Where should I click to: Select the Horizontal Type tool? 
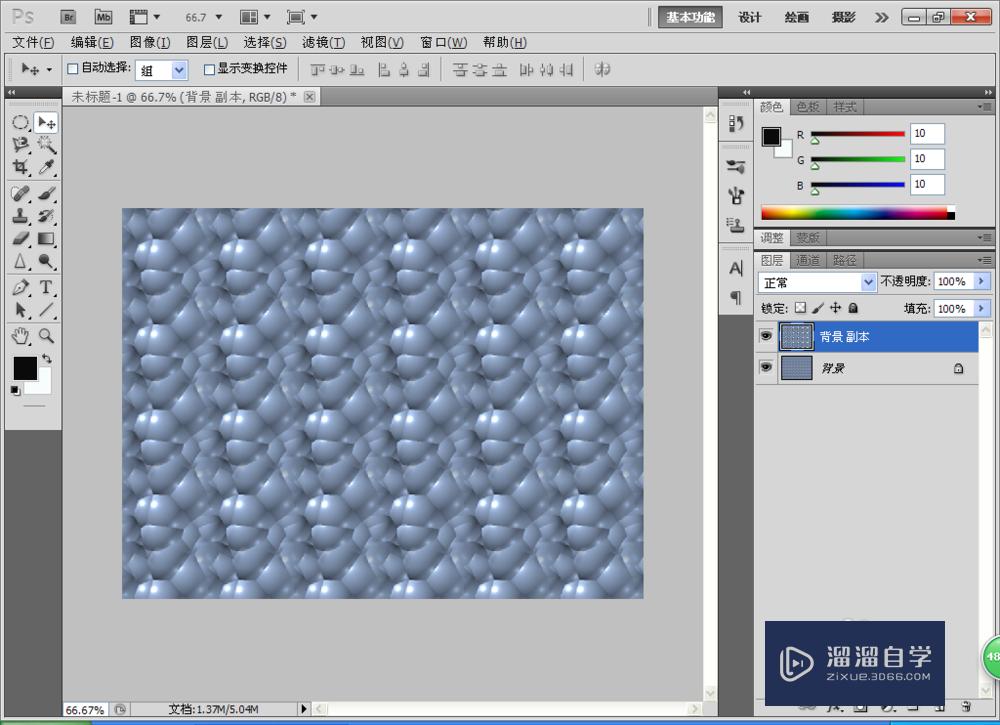point(46,288)
